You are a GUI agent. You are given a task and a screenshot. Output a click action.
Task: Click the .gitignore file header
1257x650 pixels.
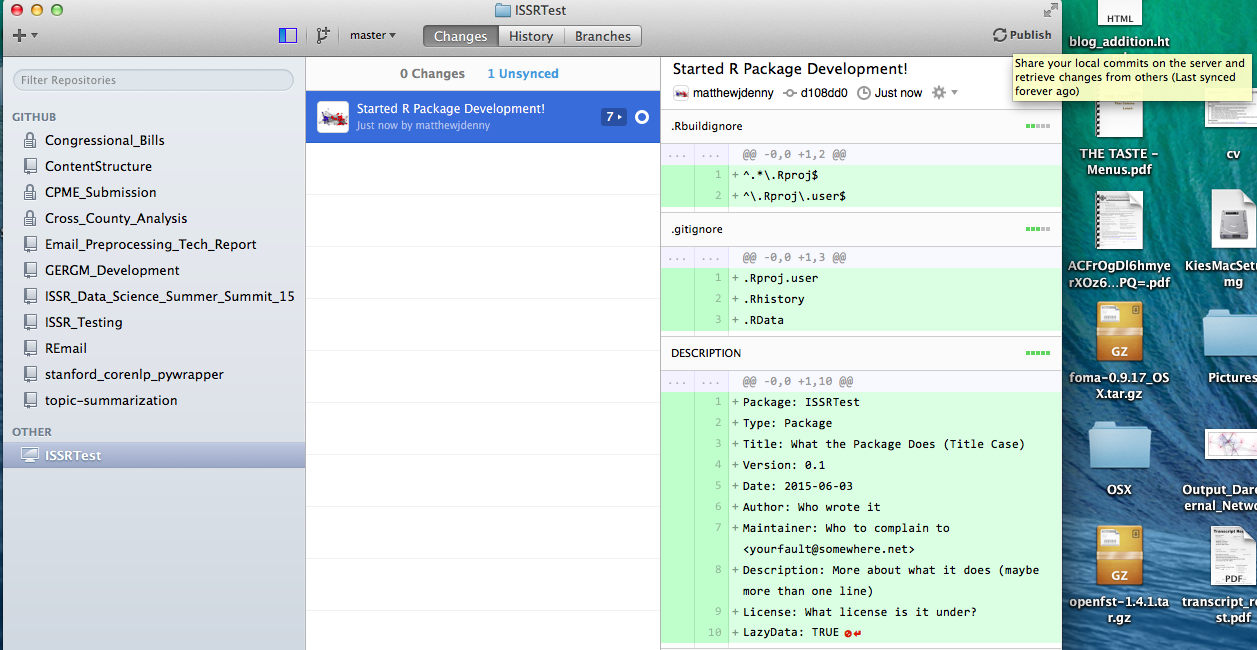point(861,230)
